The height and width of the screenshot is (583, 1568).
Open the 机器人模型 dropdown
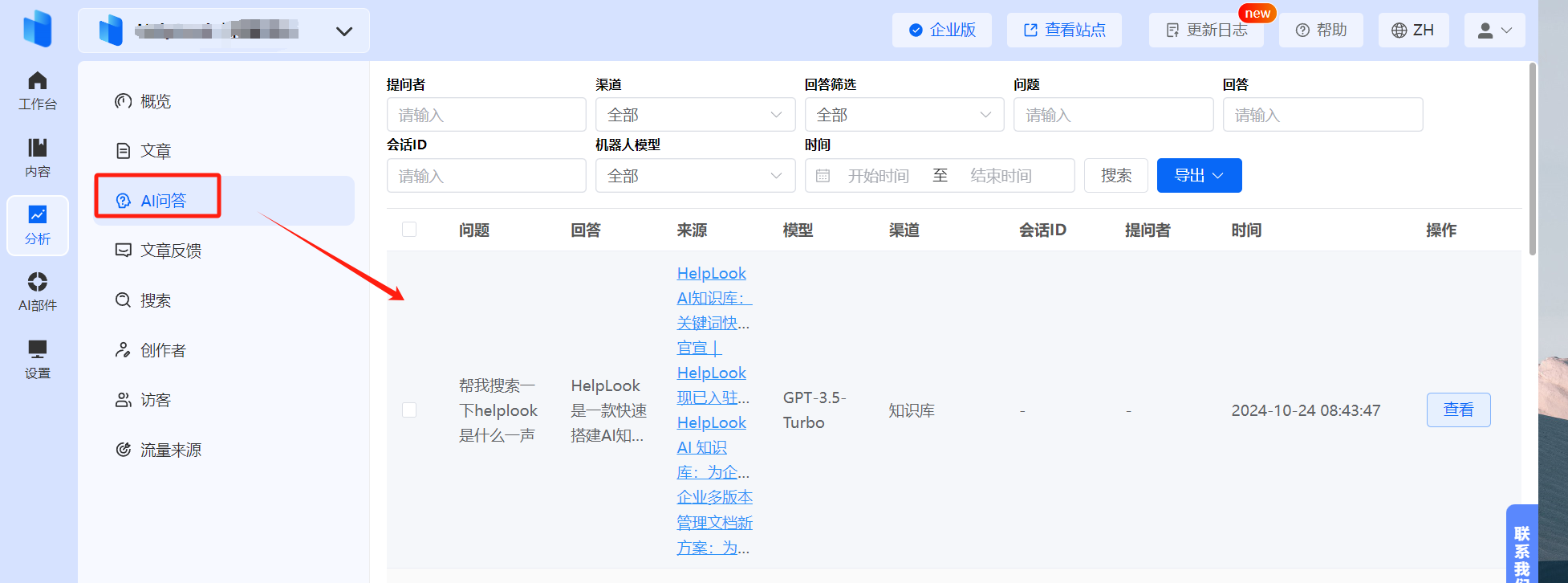(695, 176)
